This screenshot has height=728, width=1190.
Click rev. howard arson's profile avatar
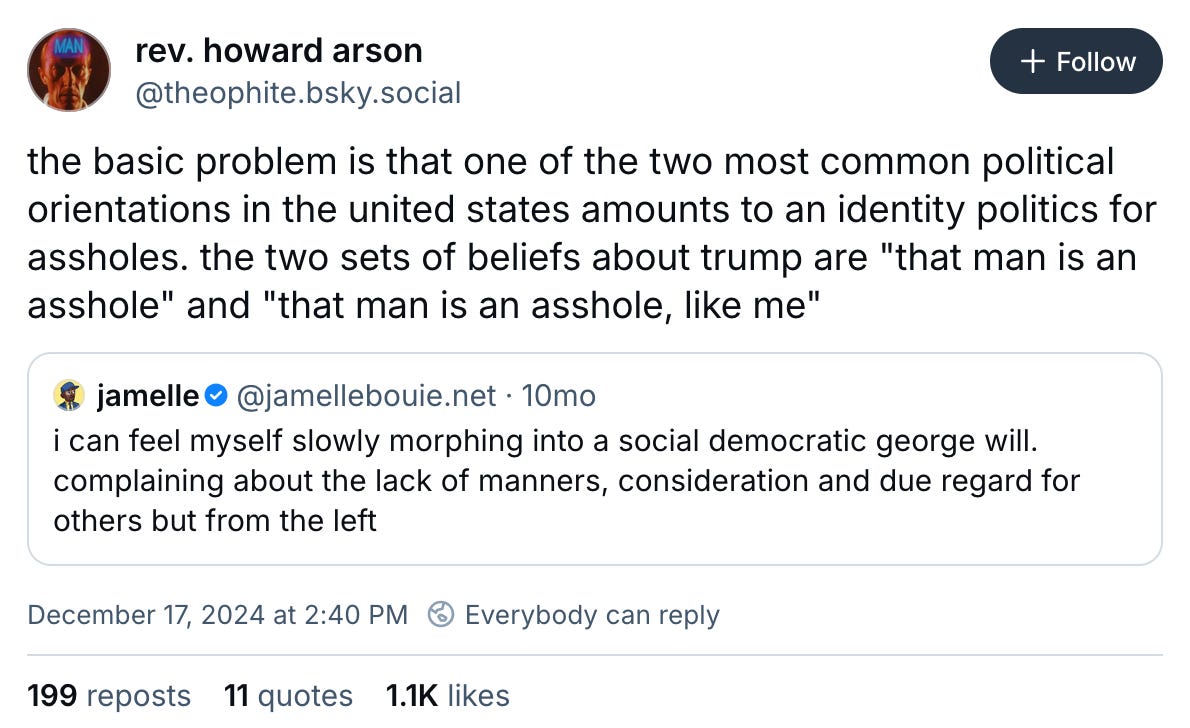68,68
